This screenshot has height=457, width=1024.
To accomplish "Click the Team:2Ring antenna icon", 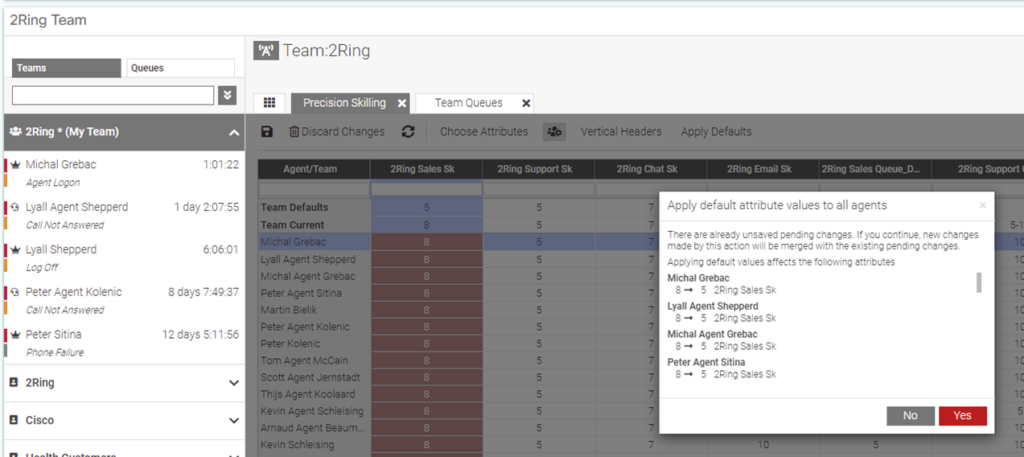I will 266,51.
